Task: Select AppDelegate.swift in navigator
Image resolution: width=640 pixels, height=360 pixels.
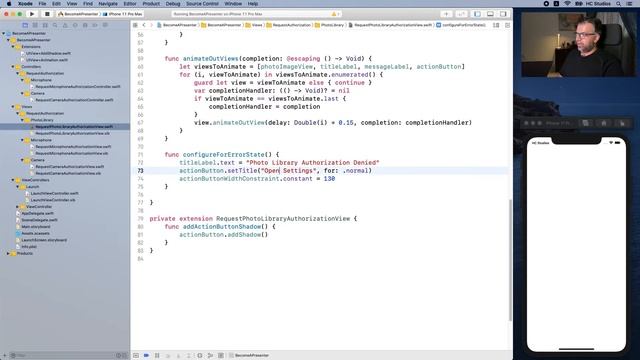Action: click(x=37, y=213)
